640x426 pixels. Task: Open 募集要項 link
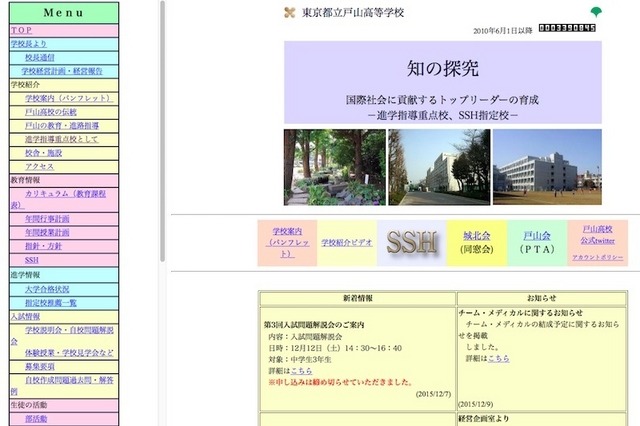(x=40, y=366)
